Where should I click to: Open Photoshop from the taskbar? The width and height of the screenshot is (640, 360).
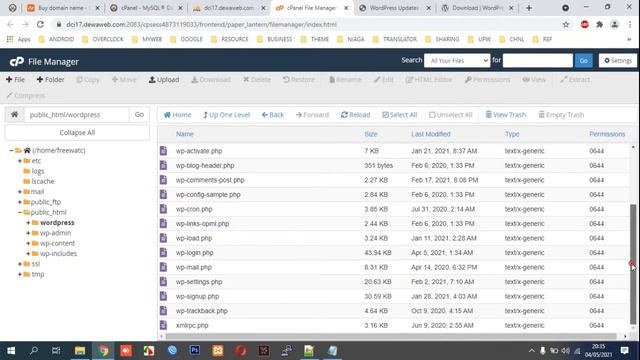click(195, 350)
